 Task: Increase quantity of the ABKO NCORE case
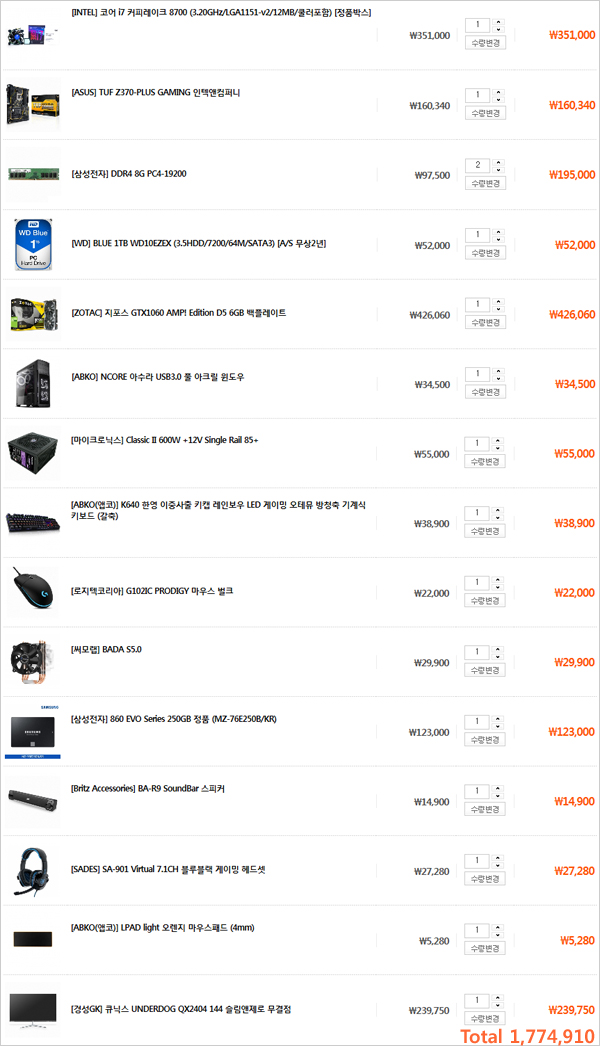(498, 370)
